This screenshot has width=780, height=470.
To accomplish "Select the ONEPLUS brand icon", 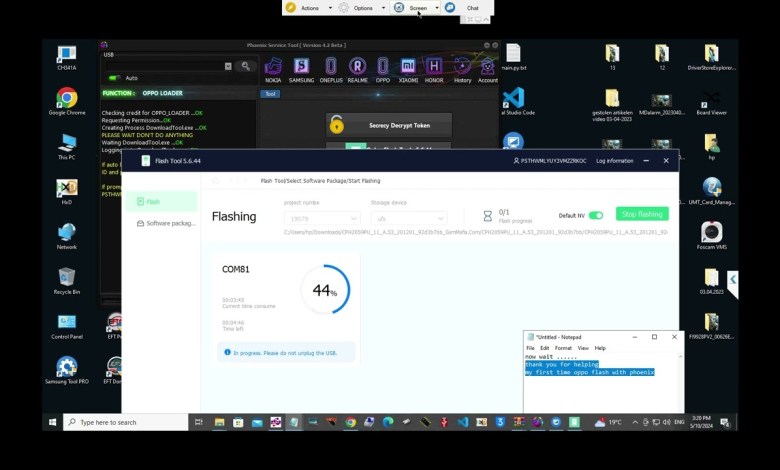I will 331,69.
